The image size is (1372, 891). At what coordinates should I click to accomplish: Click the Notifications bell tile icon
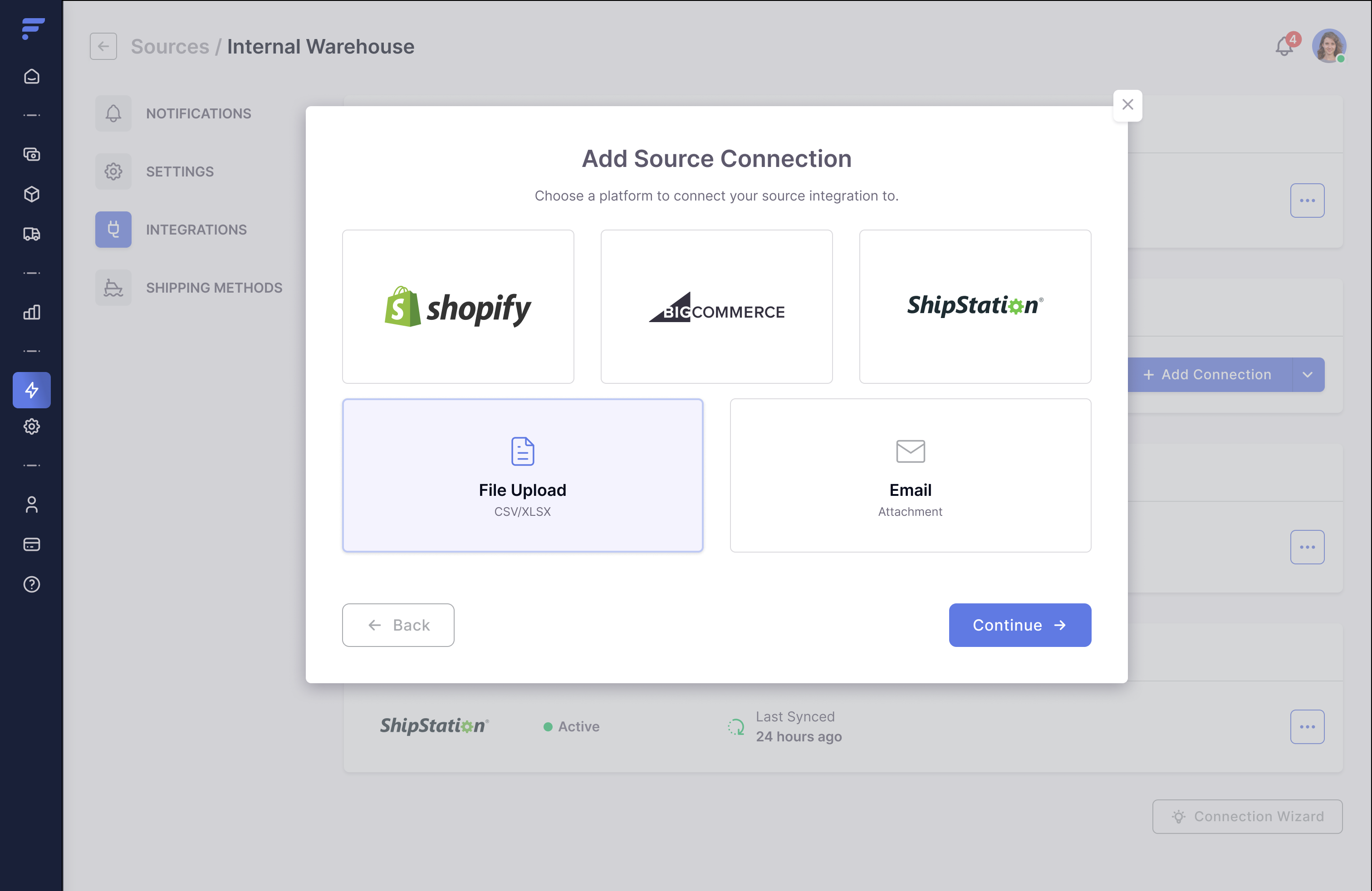click(x=113, y=113)
